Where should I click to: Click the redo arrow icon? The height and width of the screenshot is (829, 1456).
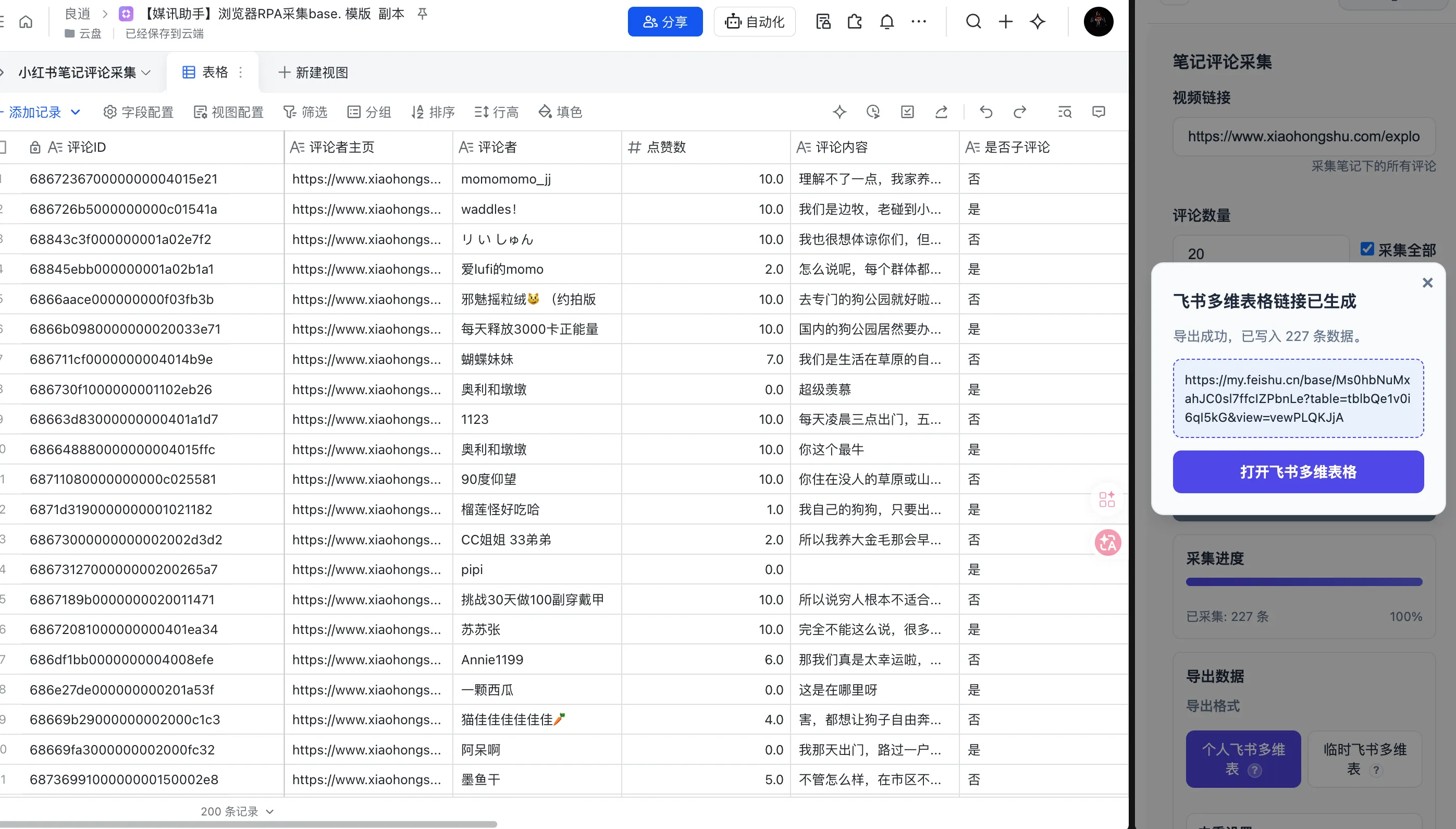click(1020, 112)
